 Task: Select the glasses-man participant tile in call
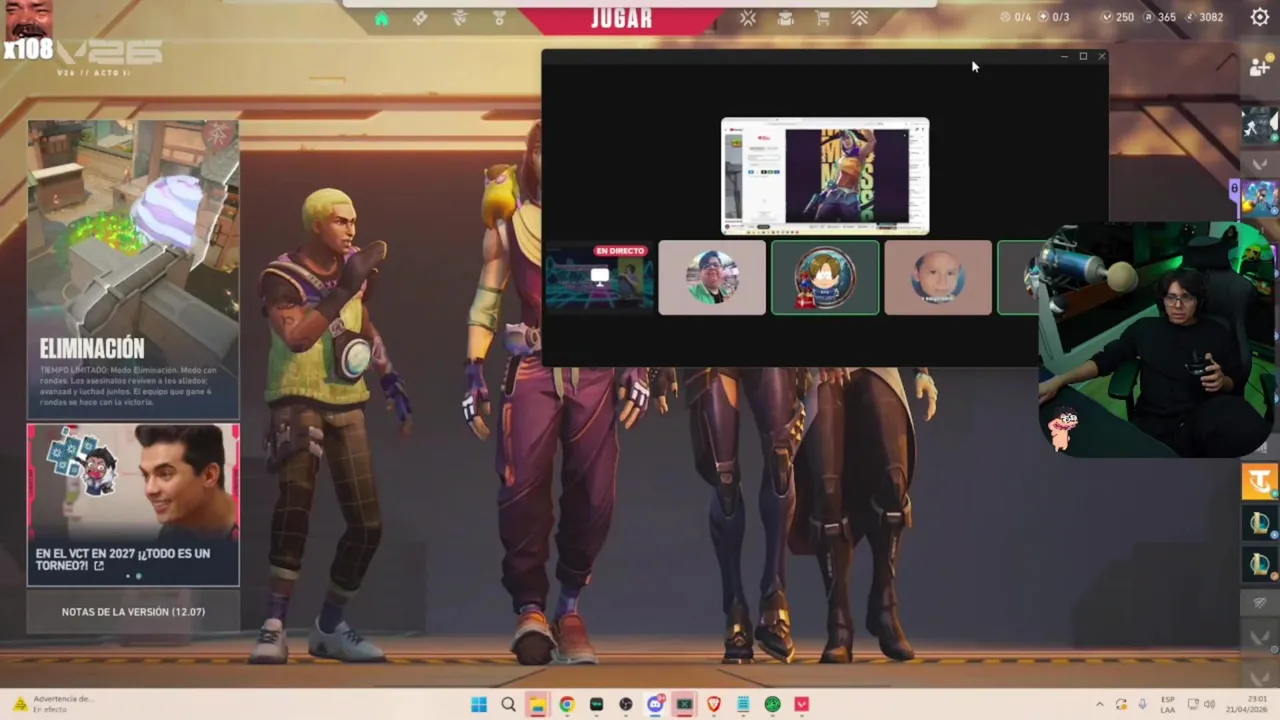click(712, 278)
